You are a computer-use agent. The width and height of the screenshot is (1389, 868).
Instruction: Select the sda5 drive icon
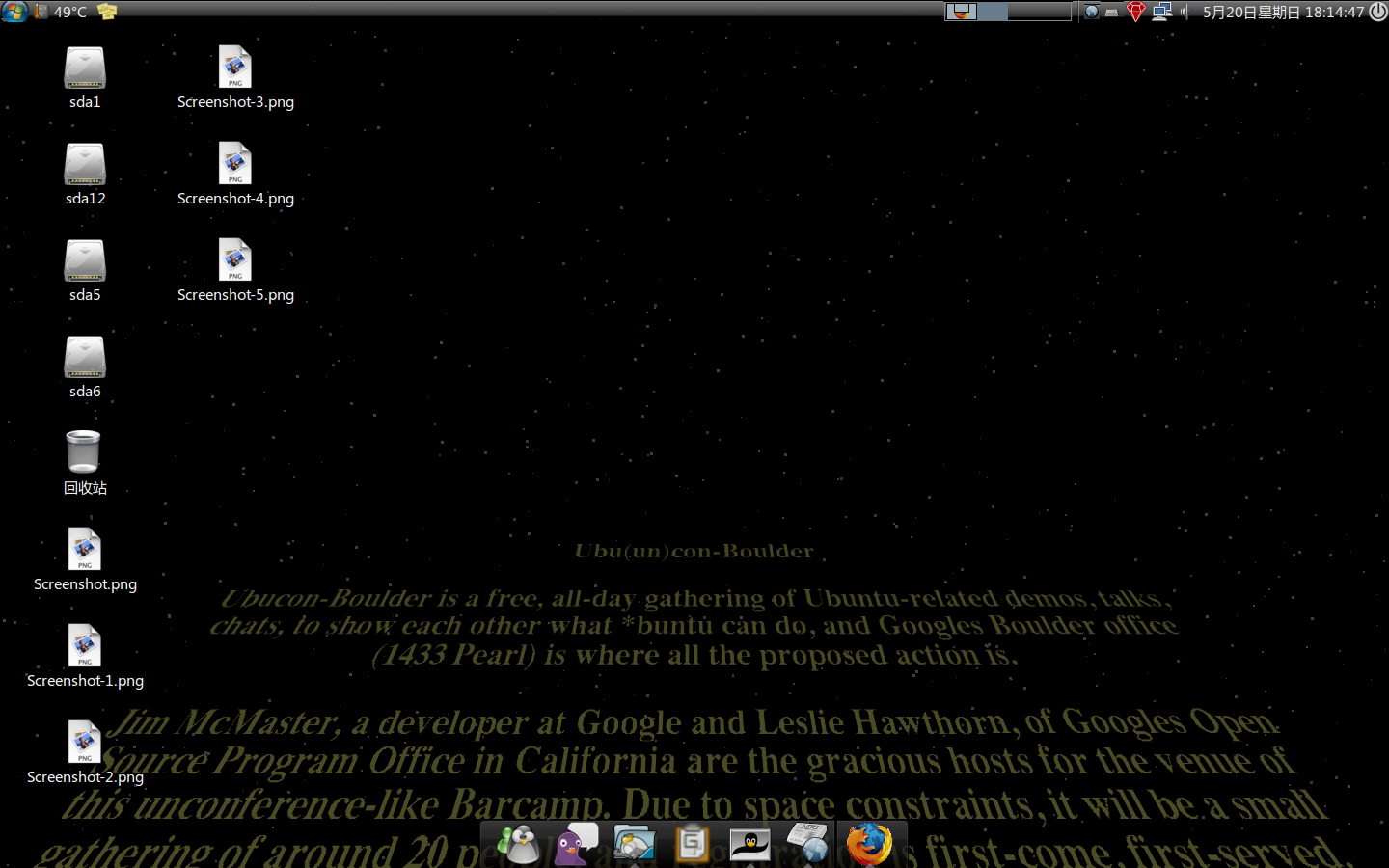pyautogui.click(x=85, y=271)
